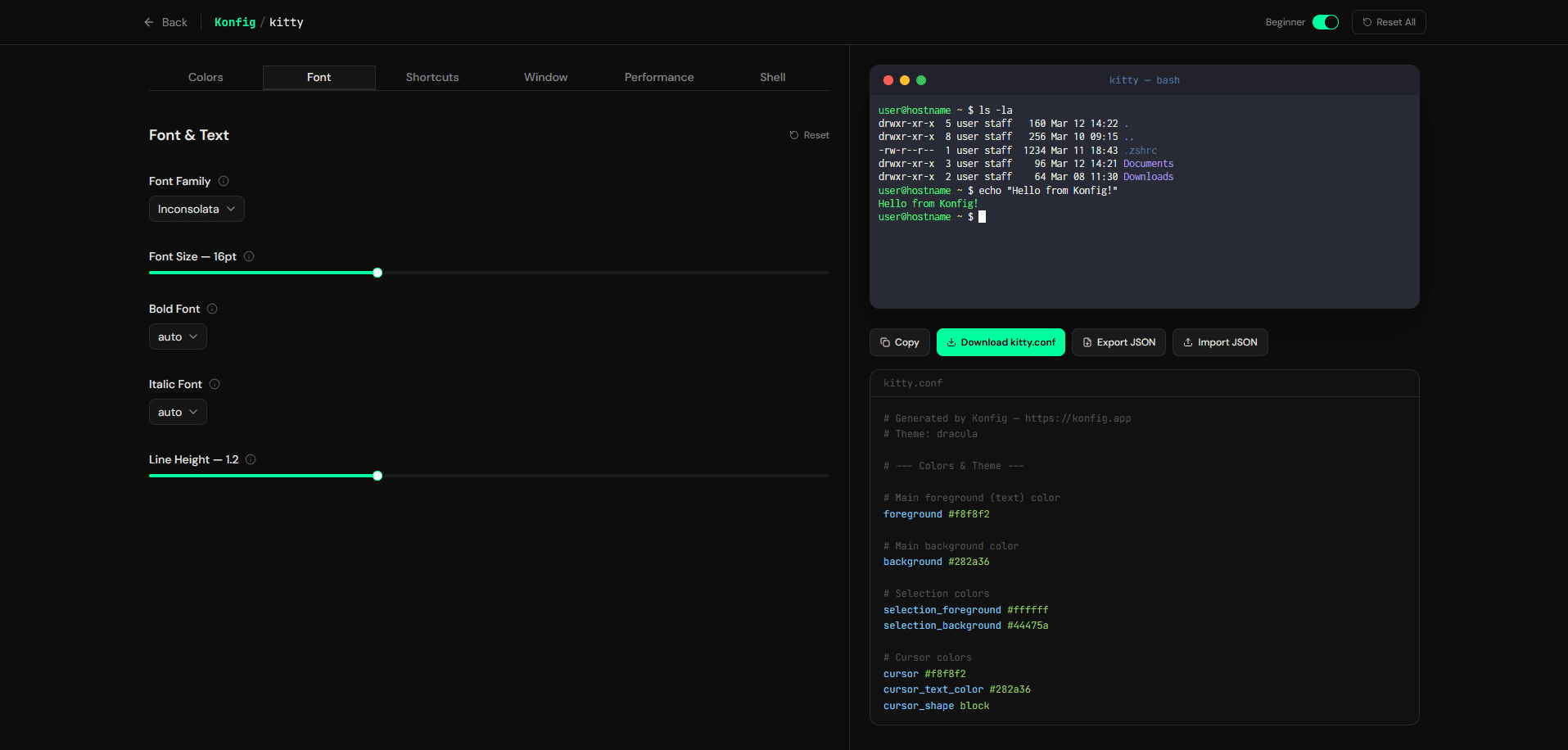
Task: Open the Performance tab
Action: pos(659,77)
